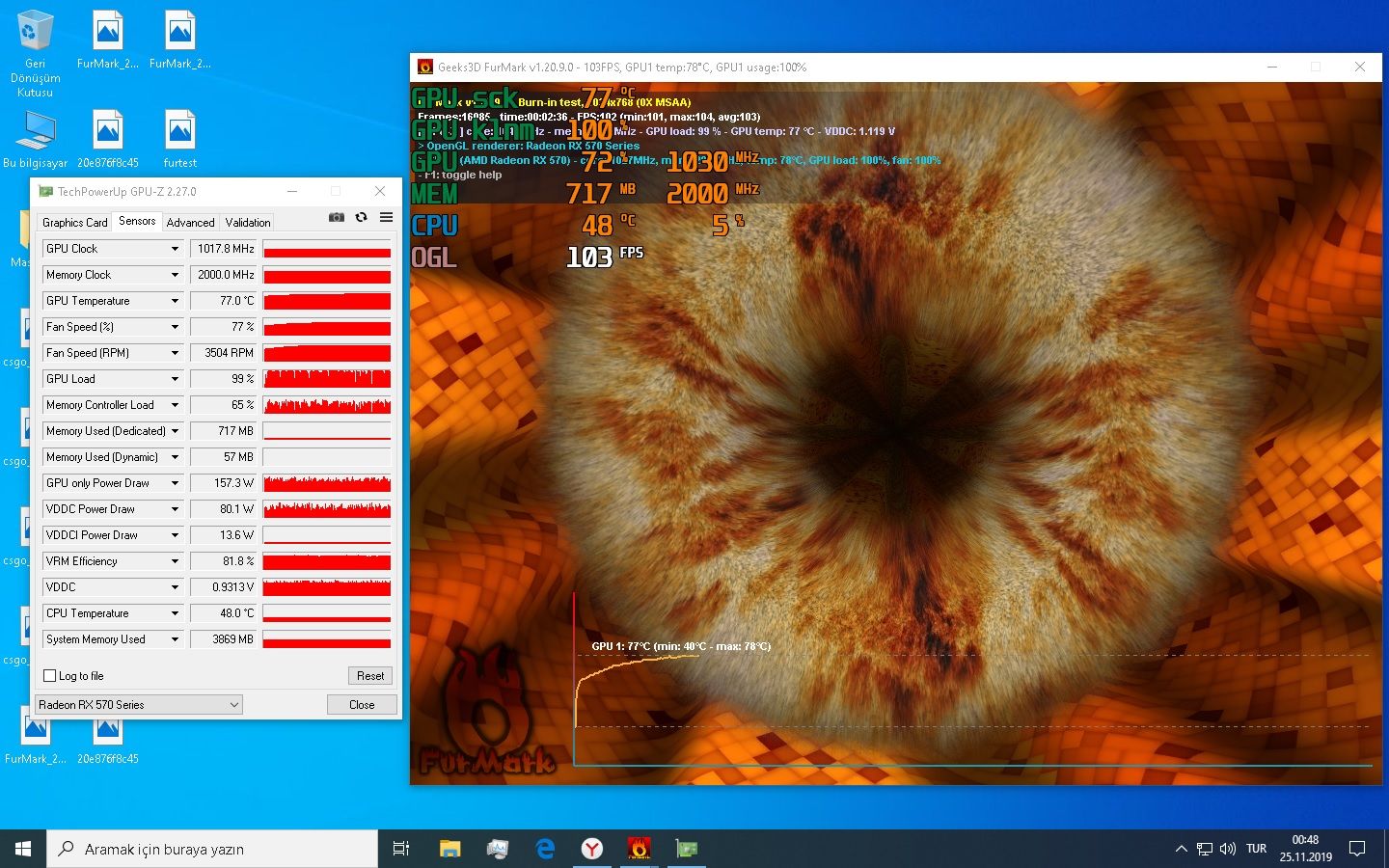Select the 20e876f8c45 icon beside Bu bilgisayar
This screenshot has width=1389, height=868.
[x=108, y=140]
